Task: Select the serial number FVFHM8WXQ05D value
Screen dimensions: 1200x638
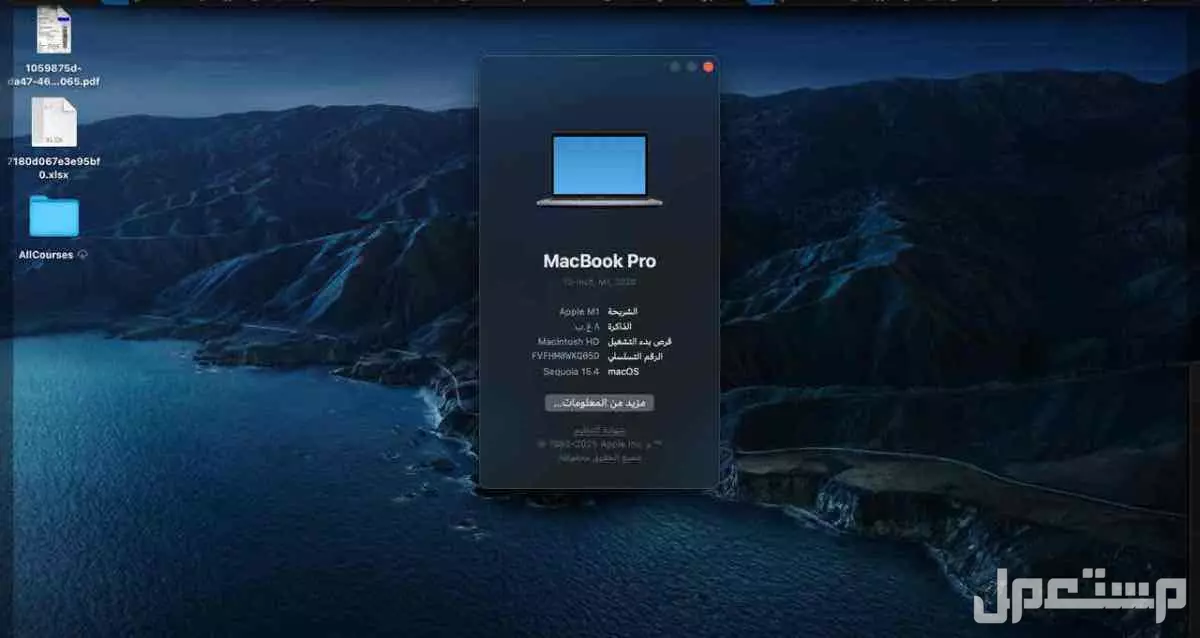Action: coord(566,356)
